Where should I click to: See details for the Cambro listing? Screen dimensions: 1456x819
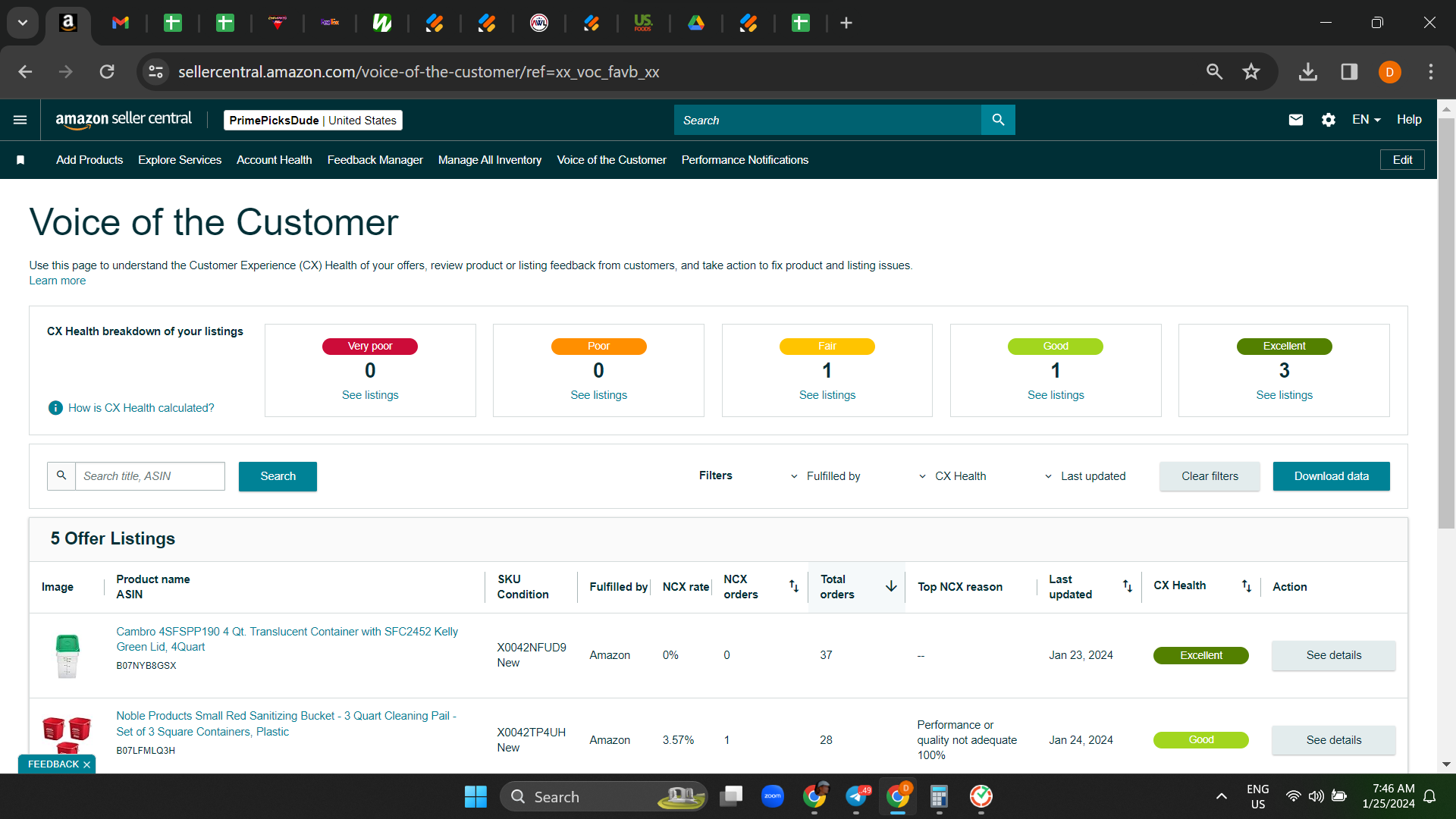pos(1333,655)
